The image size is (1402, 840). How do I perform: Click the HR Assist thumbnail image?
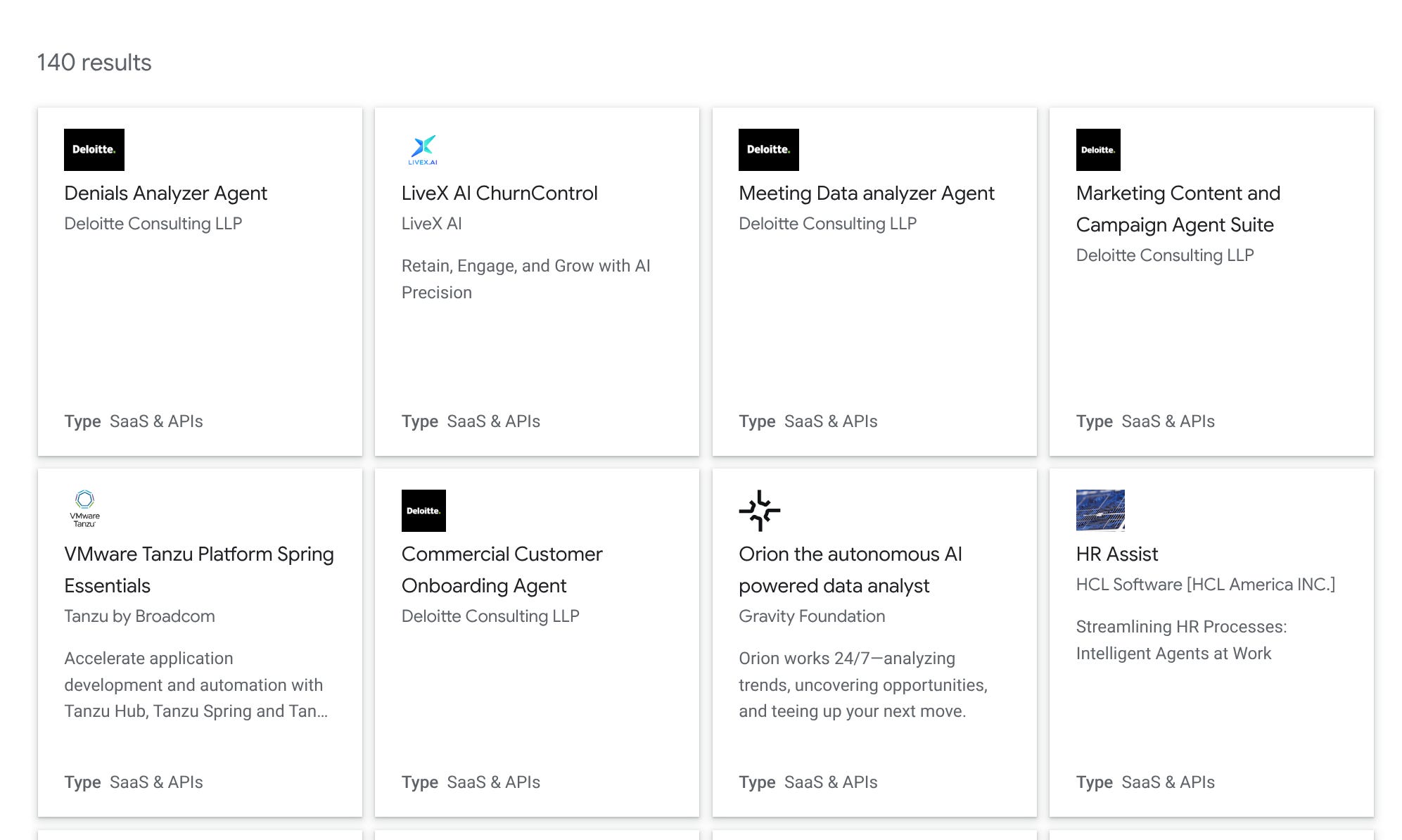click(x=1100, y=510)
